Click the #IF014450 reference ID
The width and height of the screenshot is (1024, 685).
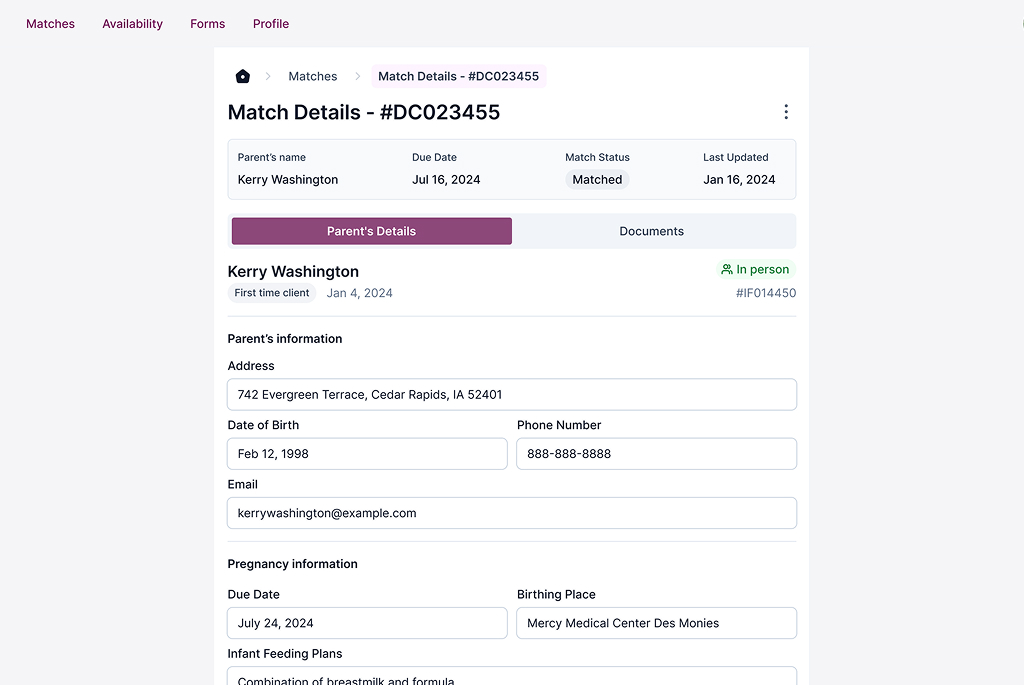click(766, 293)
